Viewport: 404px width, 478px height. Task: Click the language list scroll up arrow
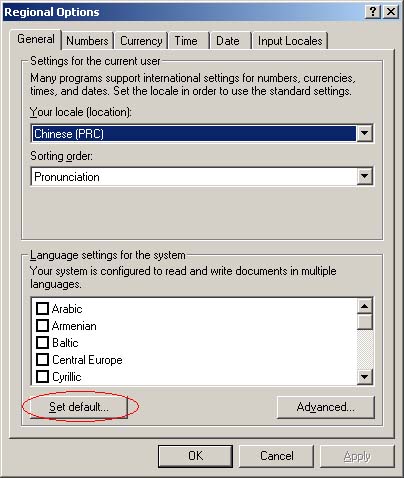[x=364, y=306]
